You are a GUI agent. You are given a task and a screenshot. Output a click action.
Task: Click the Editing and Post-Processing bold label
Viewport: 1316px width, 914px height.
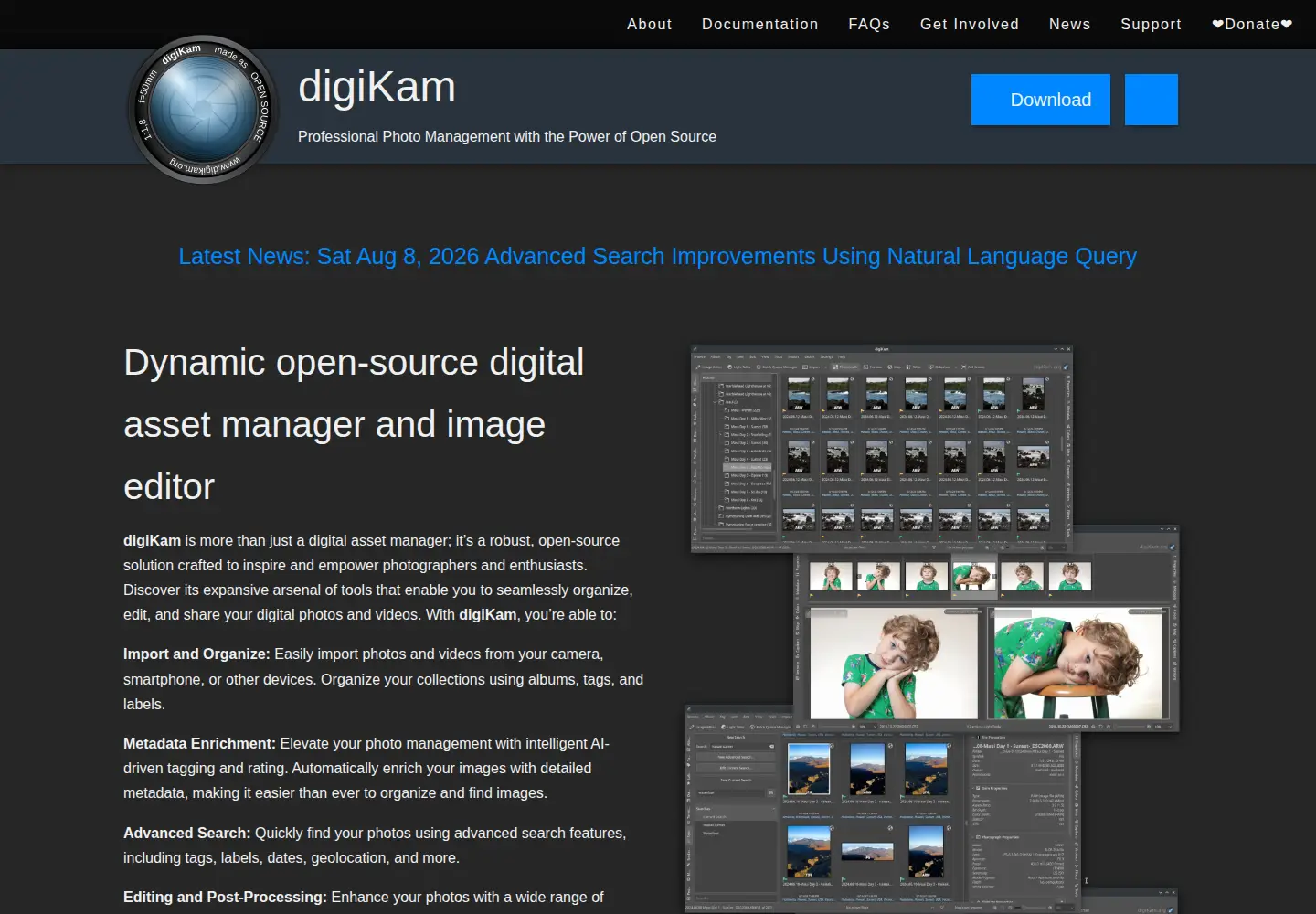225,898
